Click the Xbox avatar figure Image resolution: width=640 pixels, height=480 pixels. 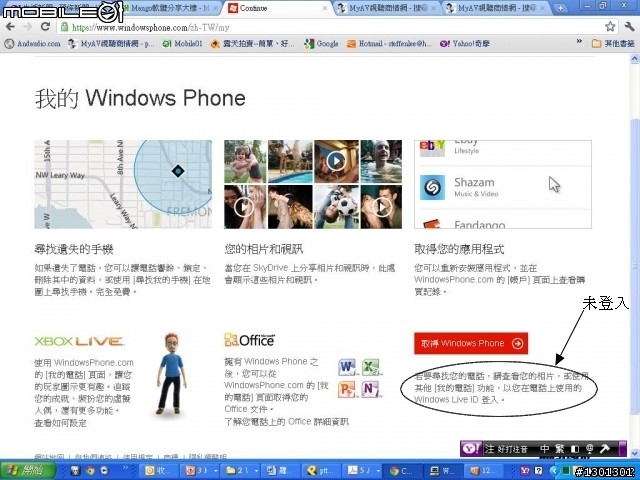(171, 374)
